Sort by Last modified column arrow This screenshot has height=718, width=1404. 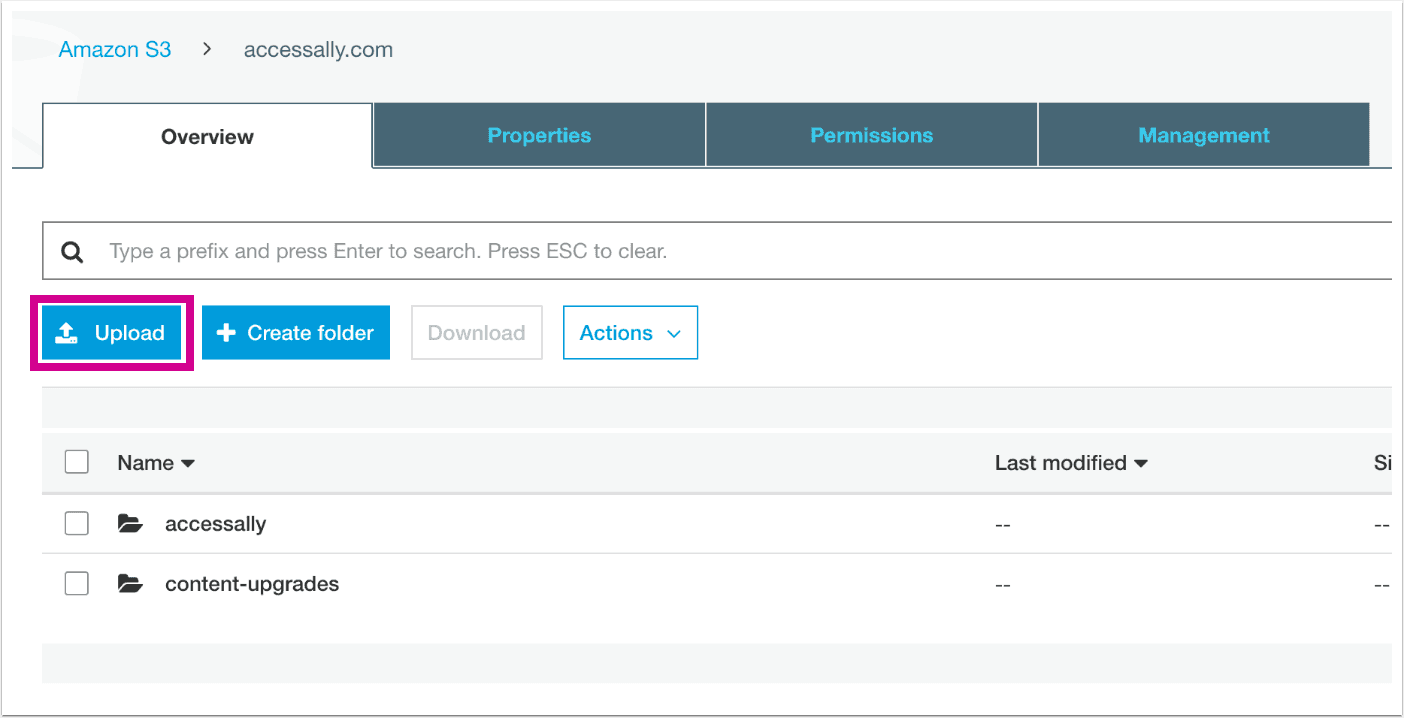pyautogui.click(x=1141, y=463)
